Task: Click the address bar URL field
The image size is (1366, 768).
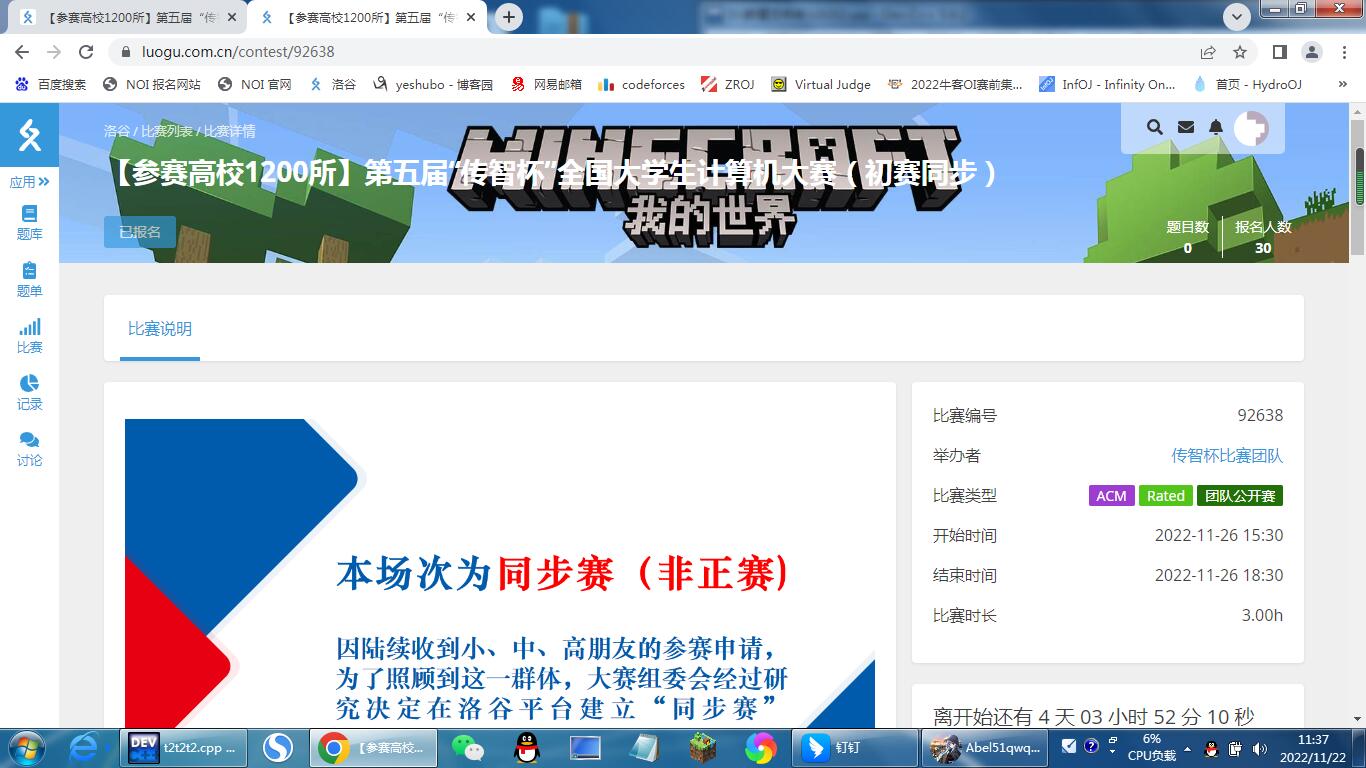Action: click(x=650, y=52)
